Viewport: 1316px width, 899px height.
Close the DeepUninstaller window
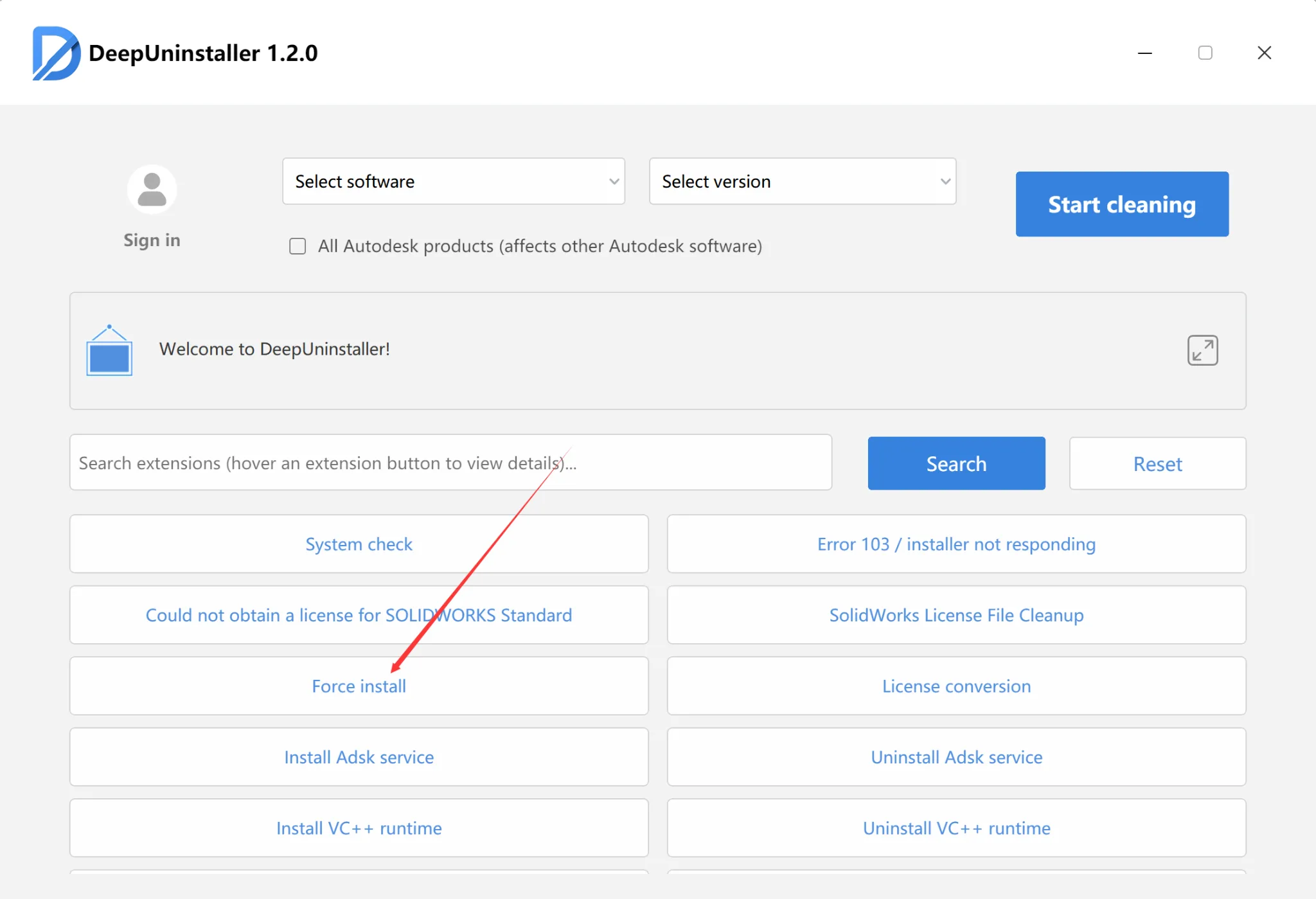1264,53
